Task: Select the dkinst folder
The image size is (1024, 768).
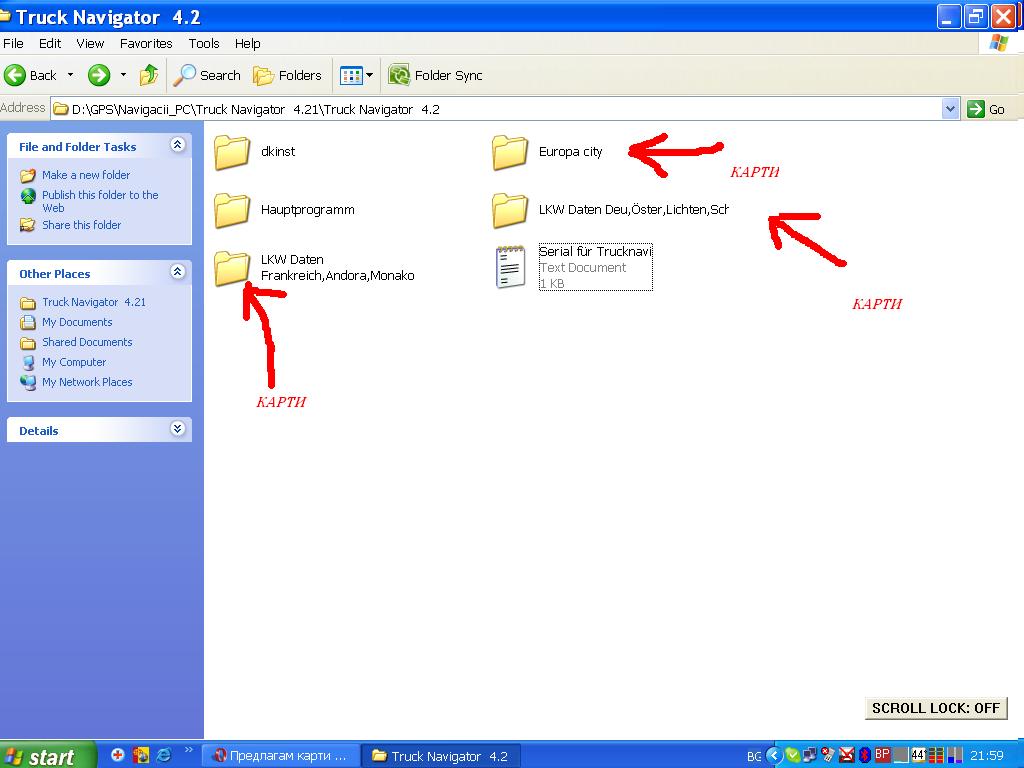Action: (x=255, y=152)
